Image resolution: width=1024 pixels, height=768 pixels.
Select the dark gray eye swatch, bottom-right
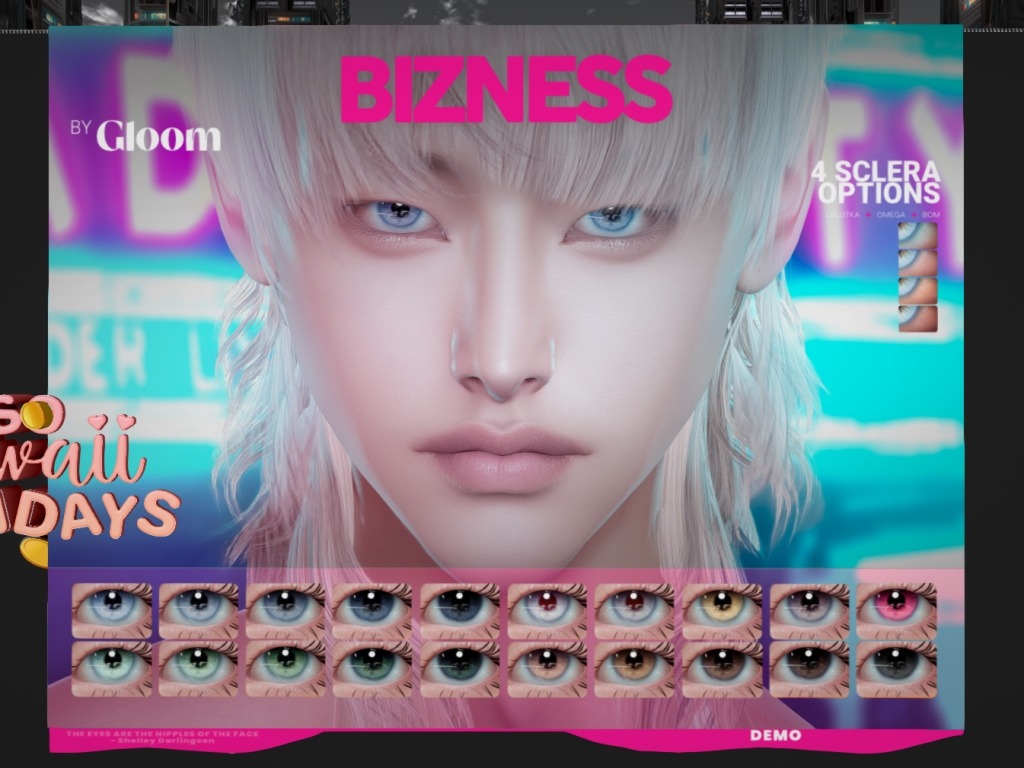(x=896, y=668)
